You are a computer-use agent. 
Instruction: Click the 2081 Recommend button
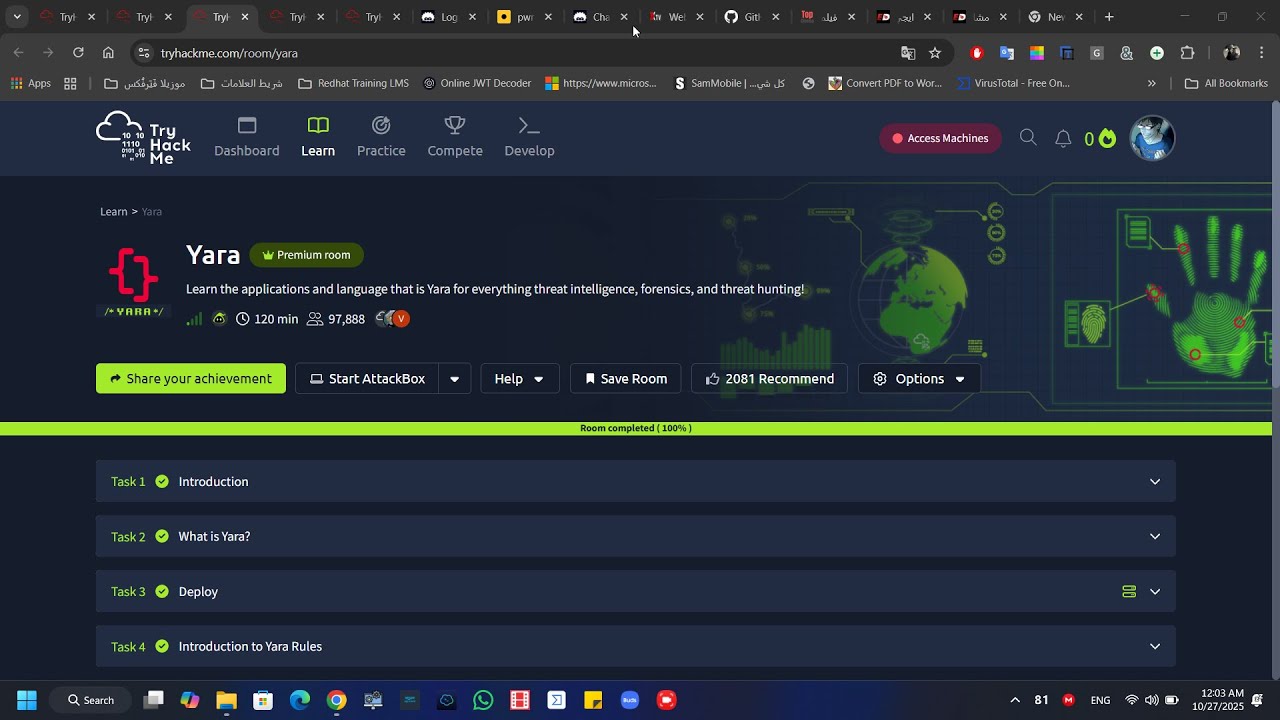(x=770, y=379)
